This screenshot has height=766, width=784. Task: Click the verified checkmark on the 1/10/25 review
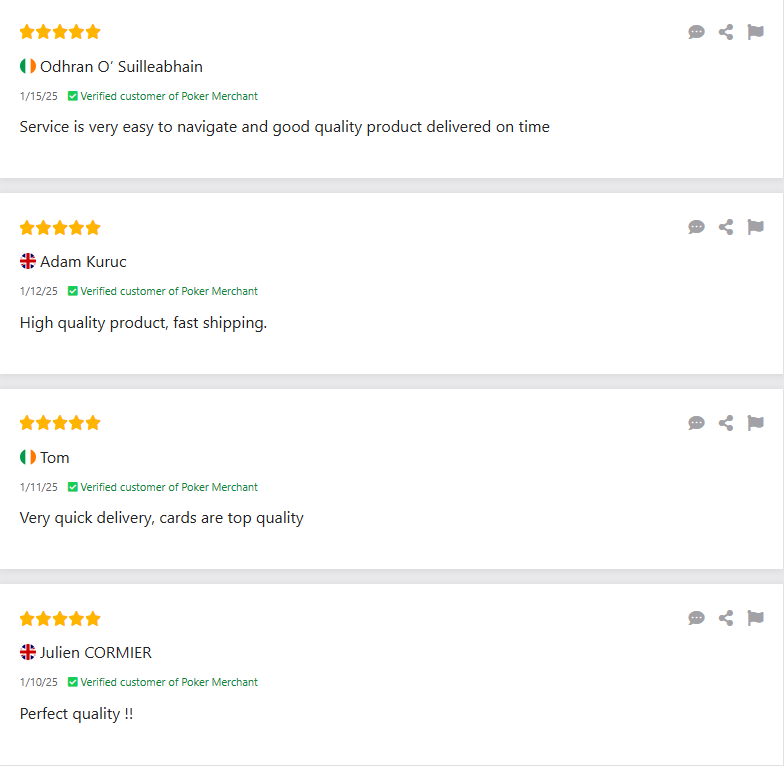tap(72, 682)
